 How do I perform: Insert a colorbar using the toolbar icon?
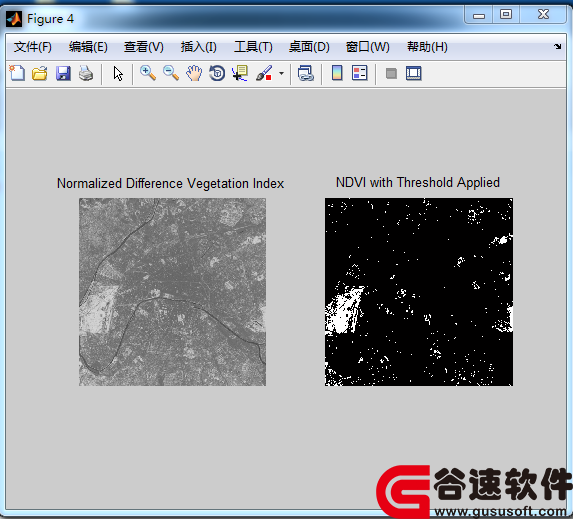337,73
